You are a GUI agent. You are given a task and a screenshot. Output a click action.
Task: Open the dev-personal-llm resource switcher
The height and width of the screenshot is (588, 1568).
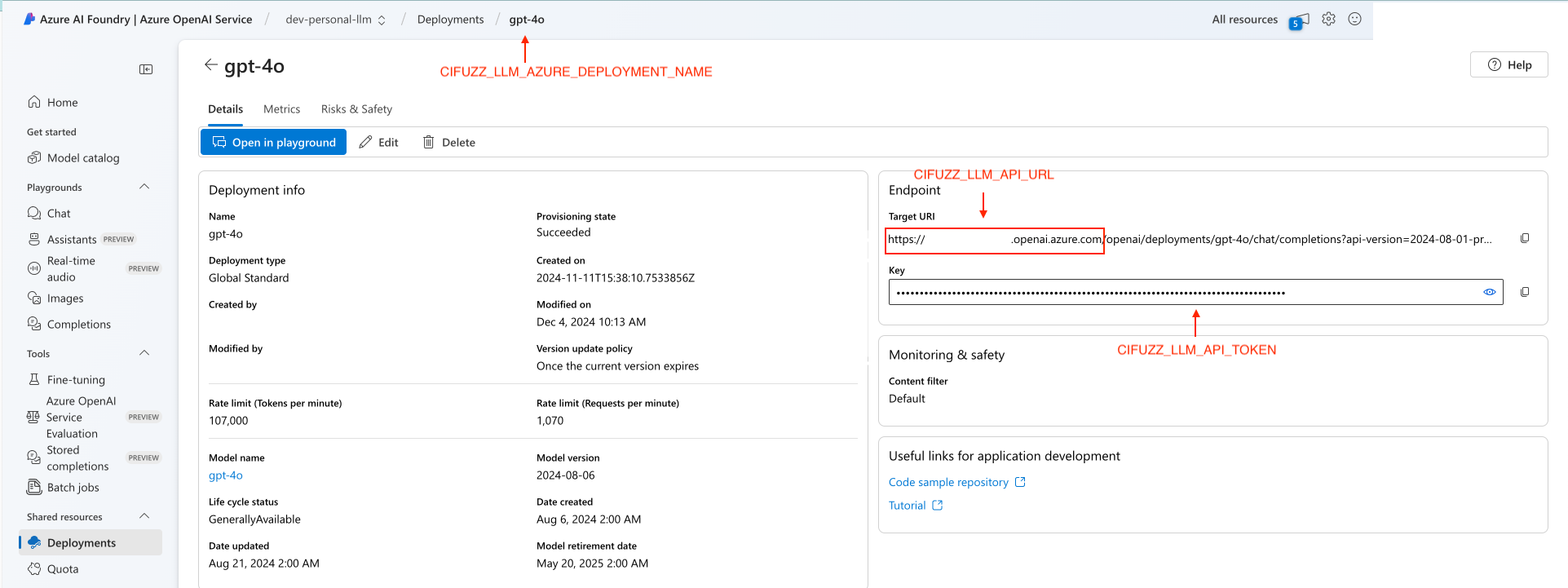coord(335,20)
